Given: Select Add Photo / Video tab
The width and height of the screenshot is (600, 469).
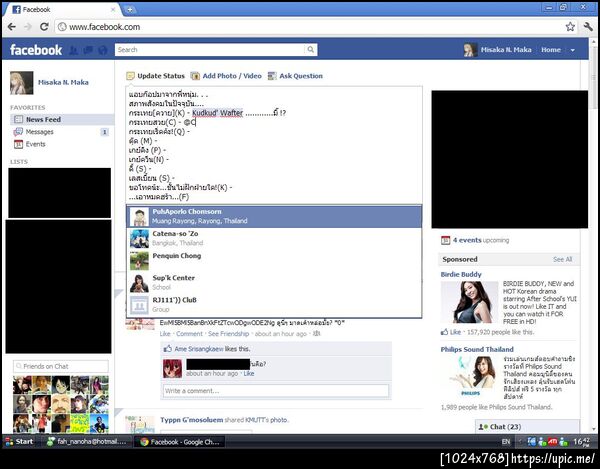Looking at the screenshot, I should pos(226,76).
